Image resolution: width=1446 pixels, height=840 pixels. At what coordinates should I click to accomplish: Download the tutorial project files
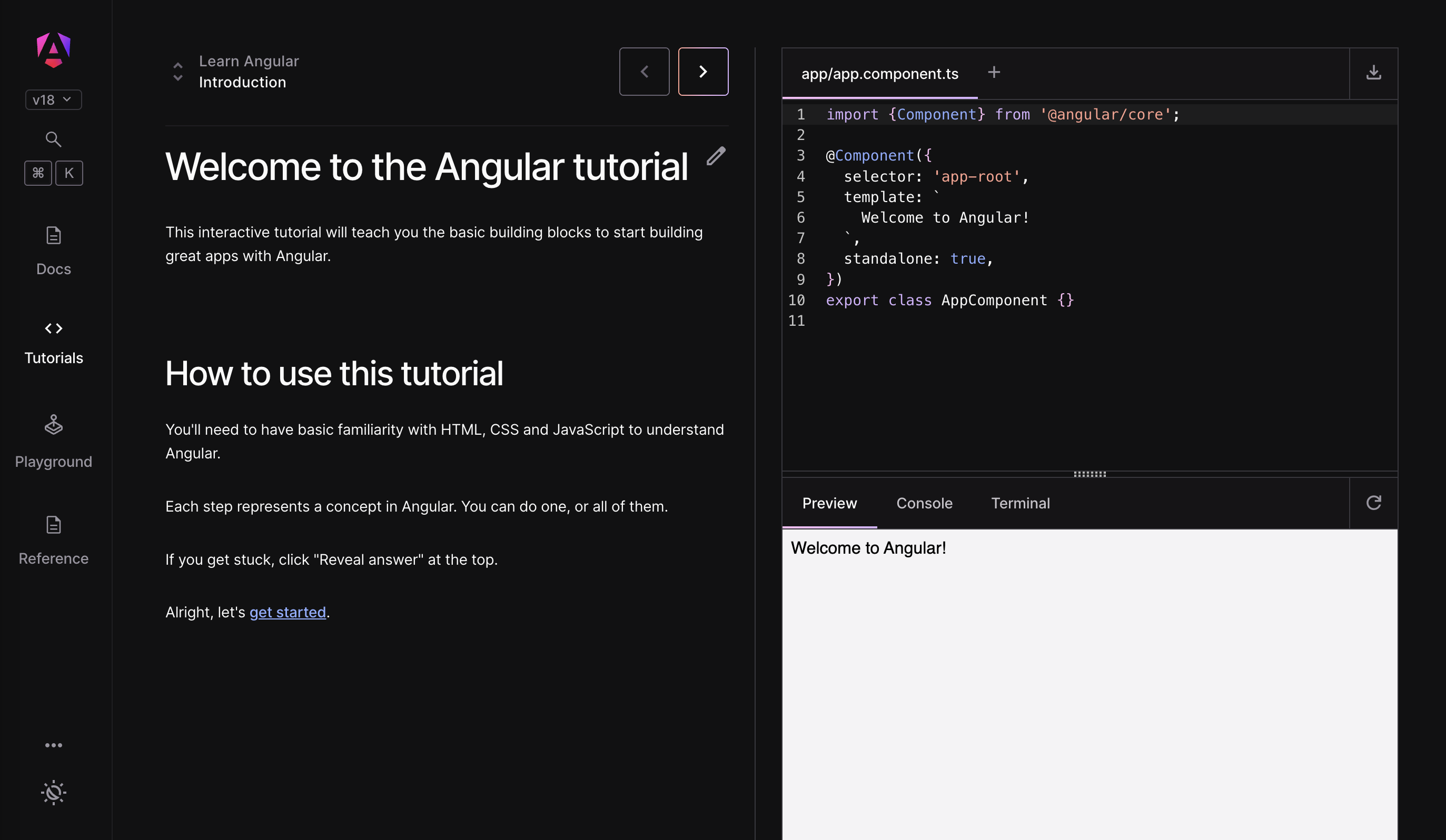[x=1374, y=73]
